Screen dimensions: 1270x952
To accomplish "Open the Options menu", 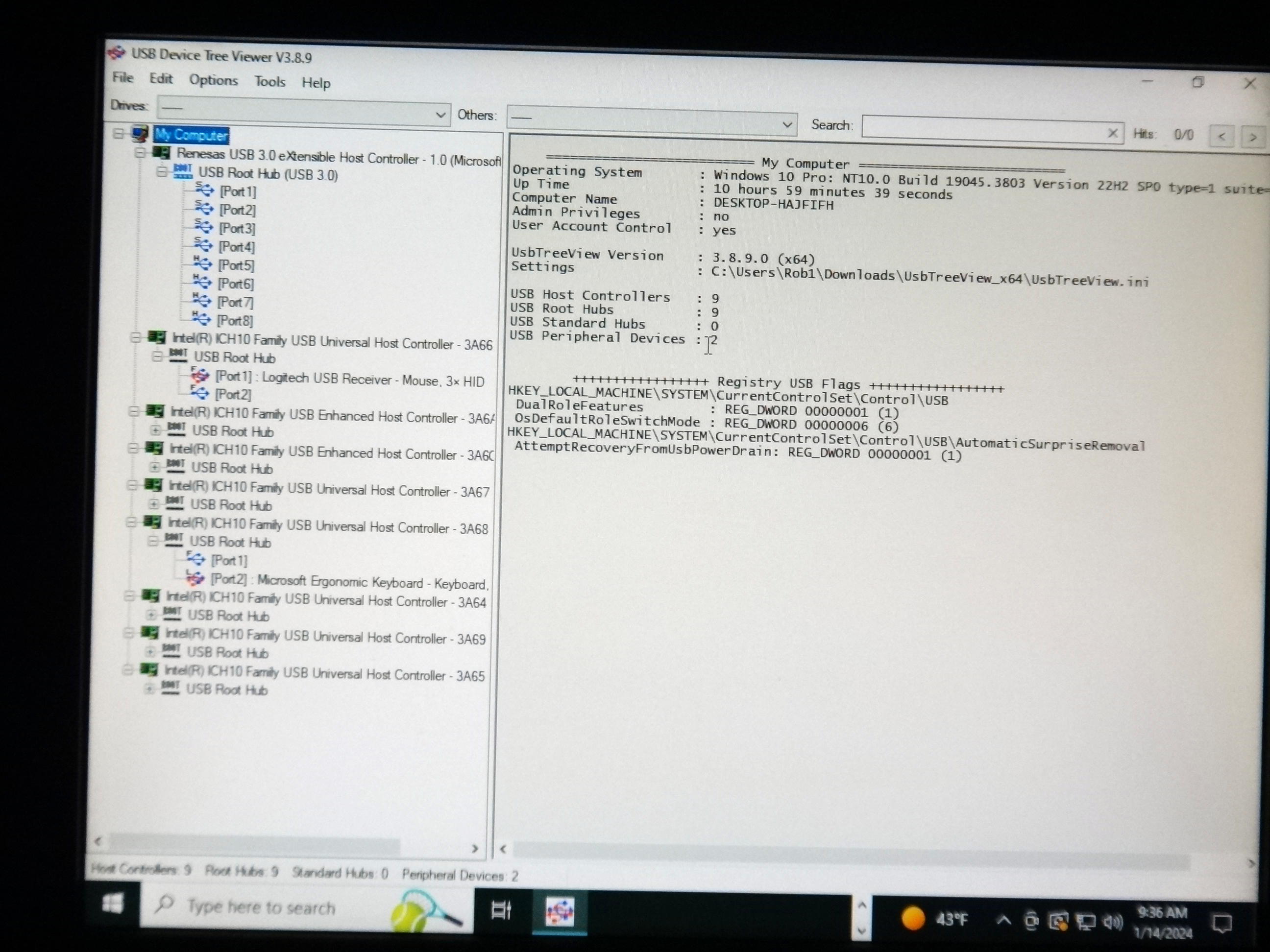I will (214, 80).
